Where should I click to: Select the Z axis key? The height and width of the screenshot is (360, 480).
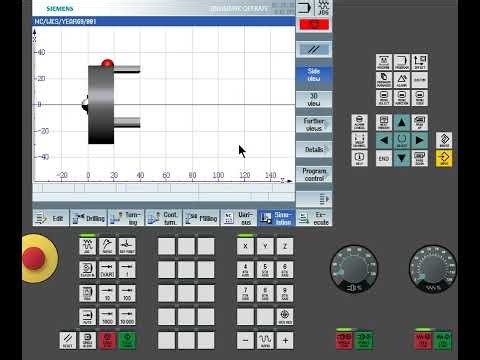pos(285,246)
